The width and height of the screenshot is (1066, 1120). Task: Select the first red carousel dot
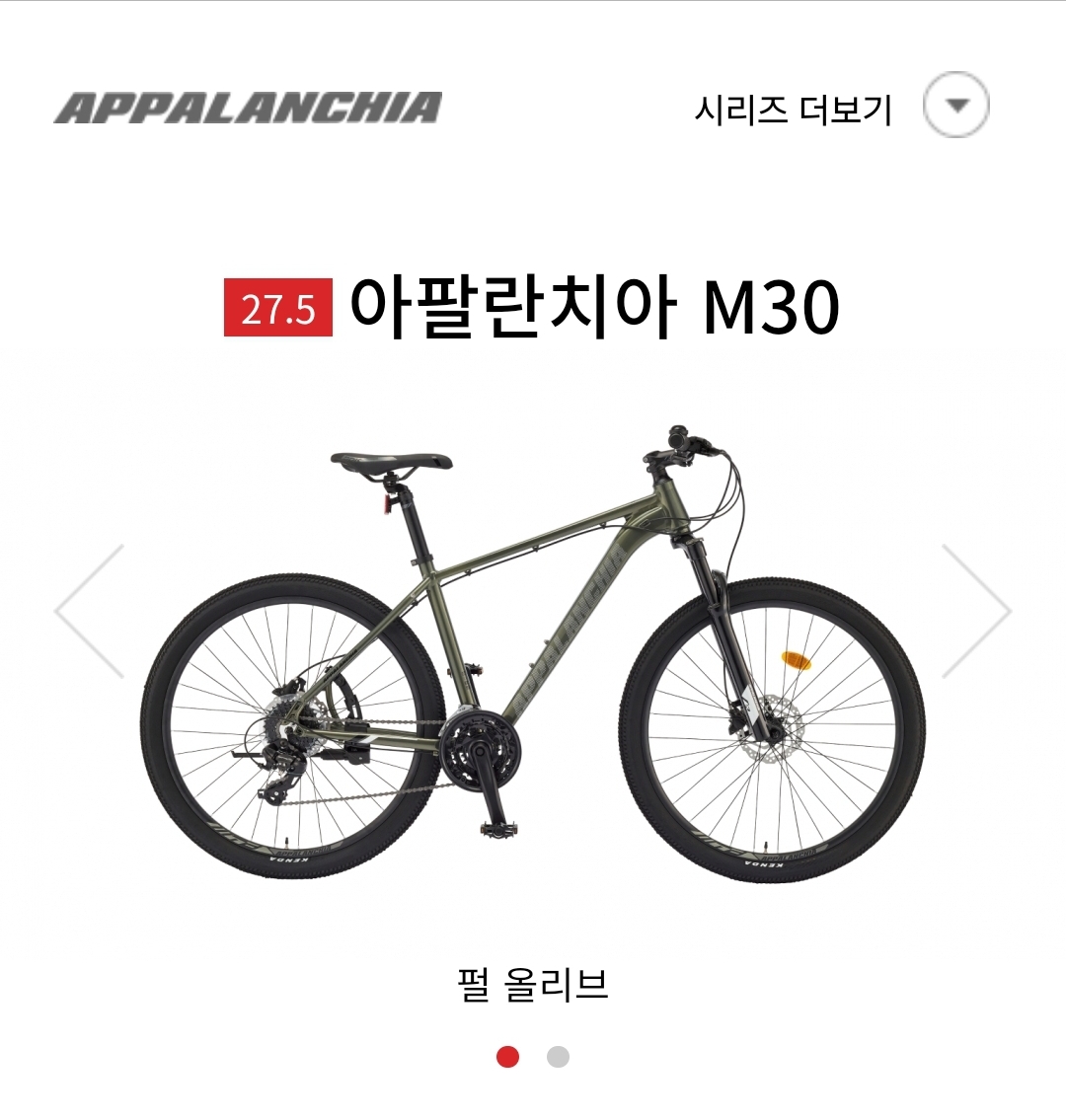(508, 1057)
